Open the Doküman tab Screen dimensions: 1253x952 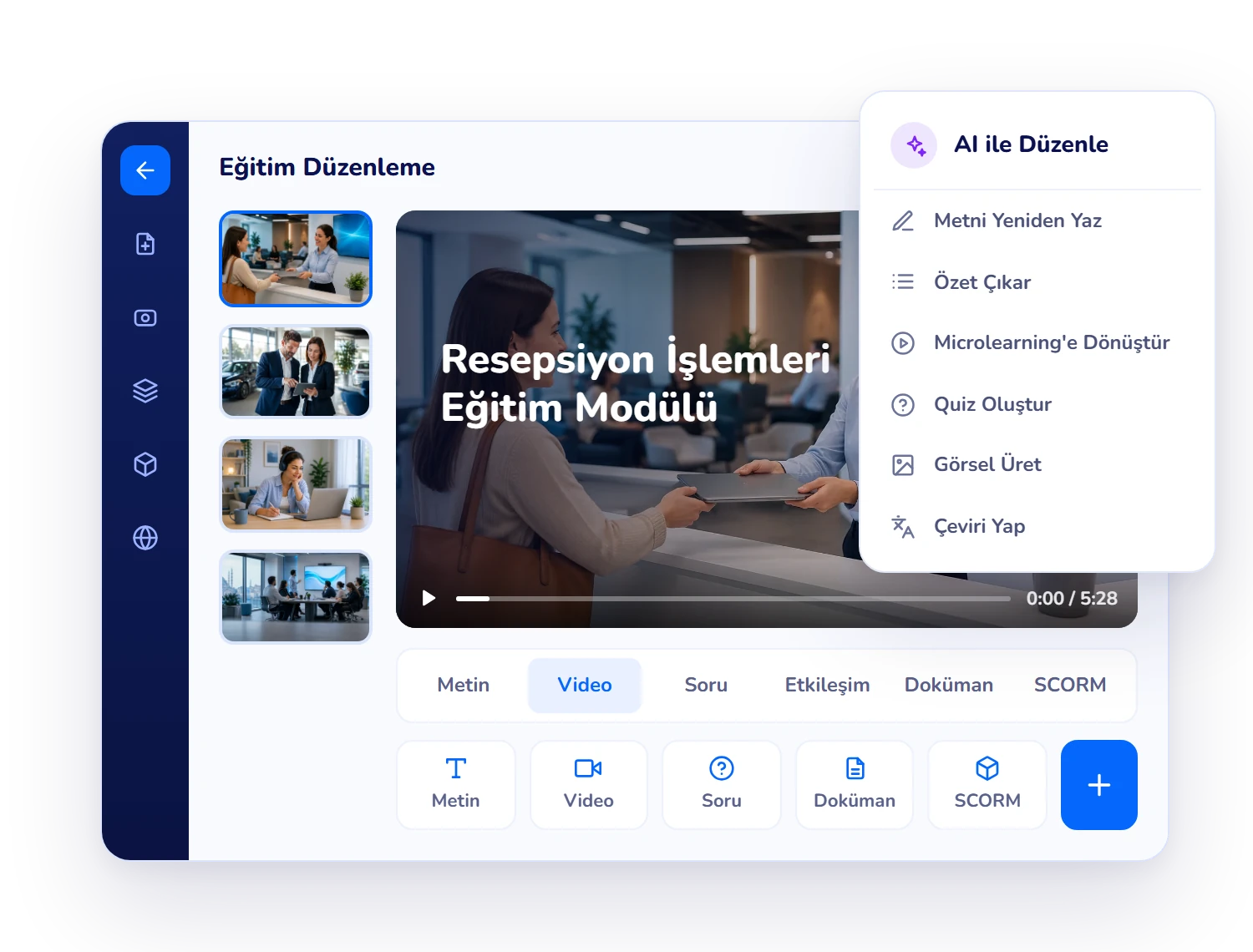pyautogui.click(x=949, y=685)
